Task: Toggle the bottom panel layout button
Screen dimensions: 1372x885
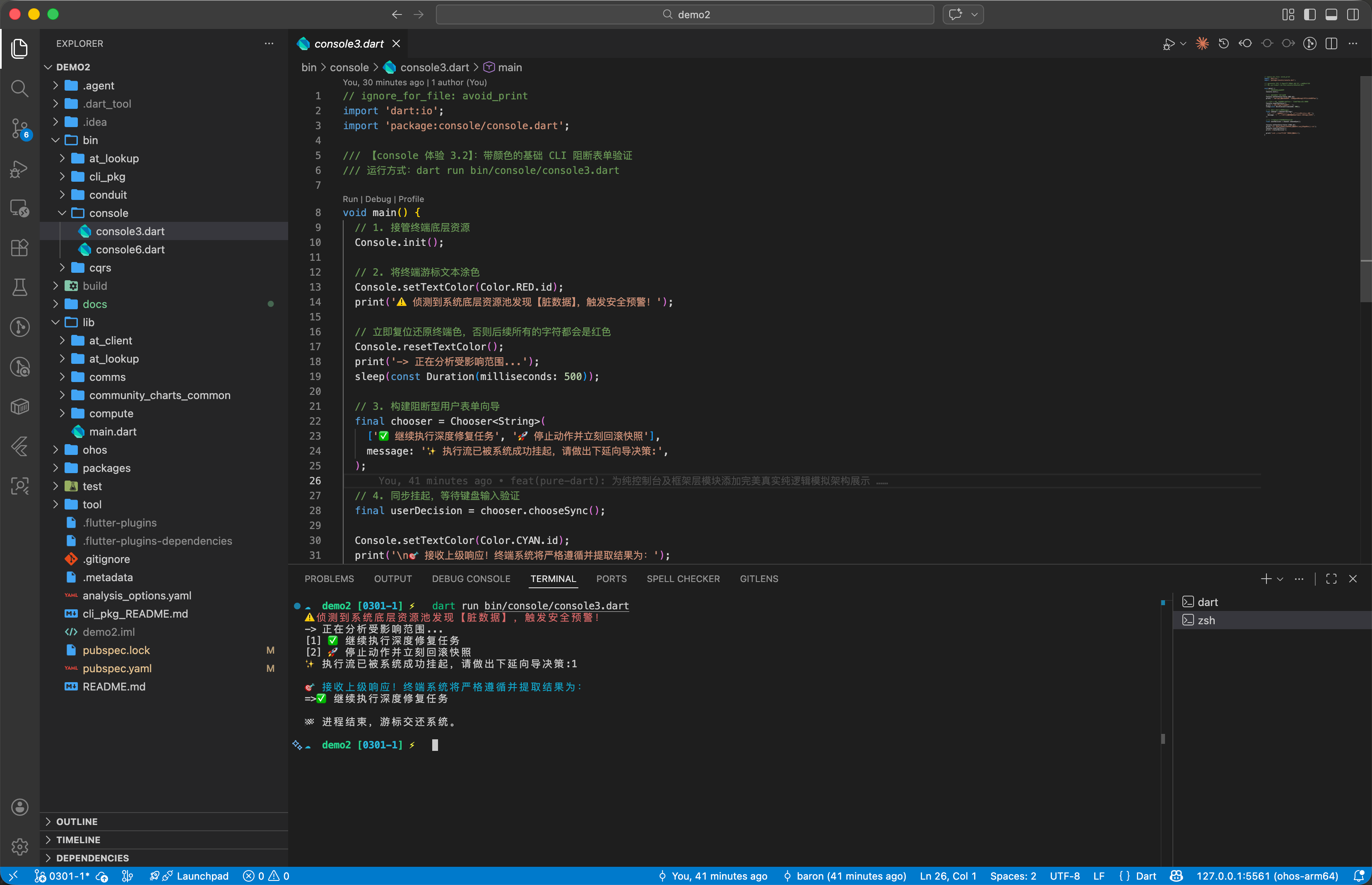Action: [x=1331, y=14]
